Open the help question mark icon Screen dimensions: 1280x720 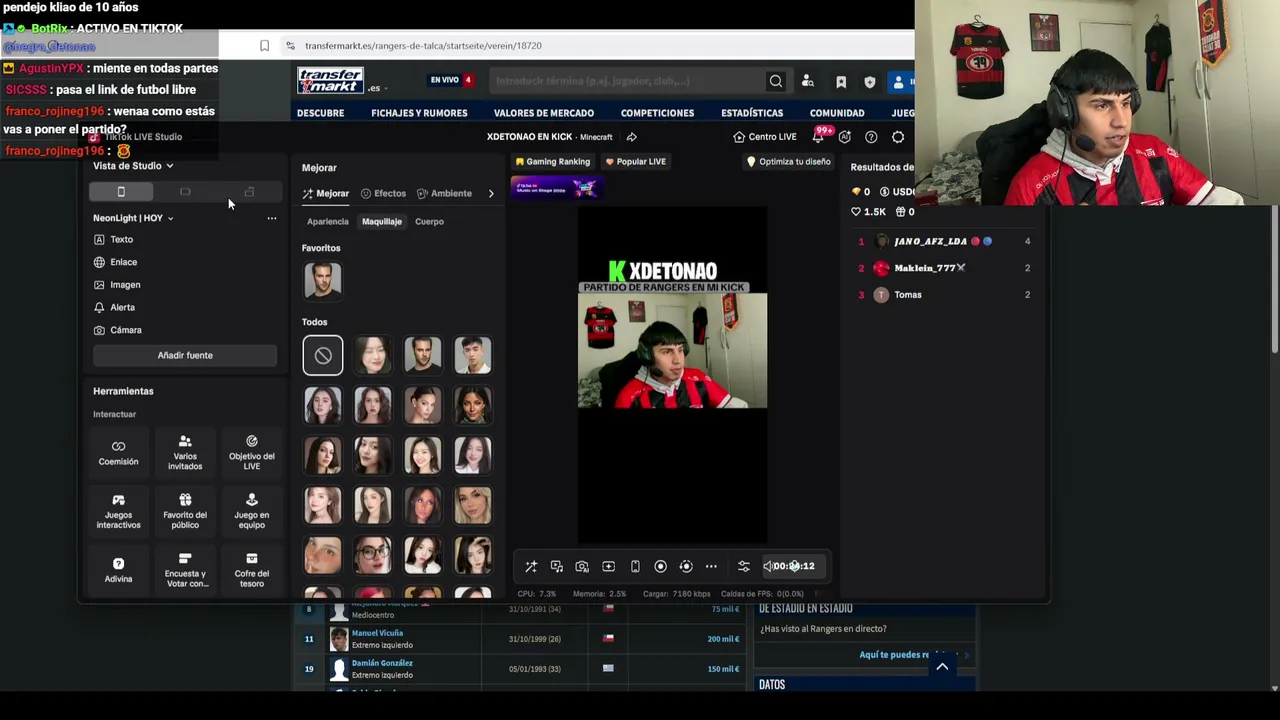click(871, 137)
